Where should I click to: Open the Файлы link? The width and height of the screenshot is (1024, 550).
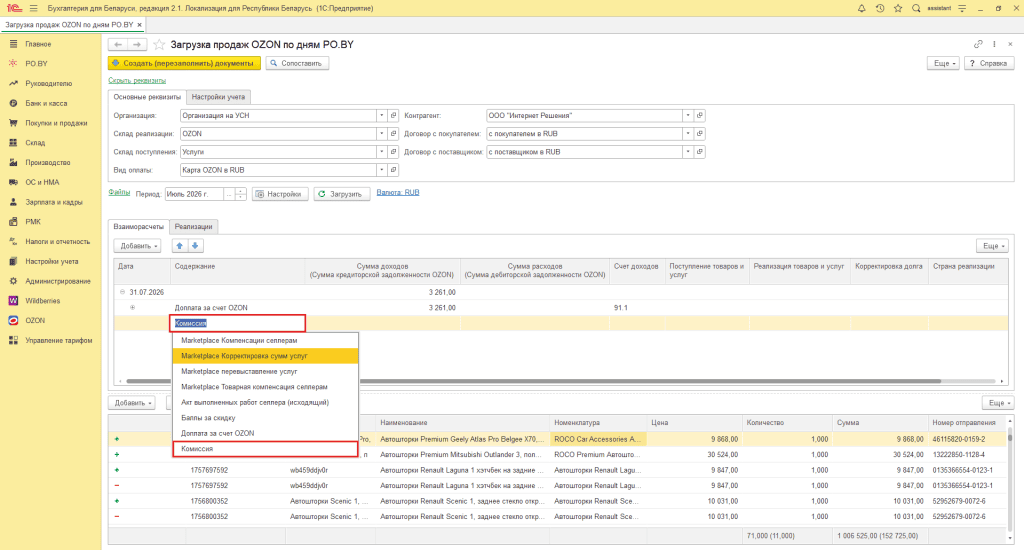(x=119, y=193)
